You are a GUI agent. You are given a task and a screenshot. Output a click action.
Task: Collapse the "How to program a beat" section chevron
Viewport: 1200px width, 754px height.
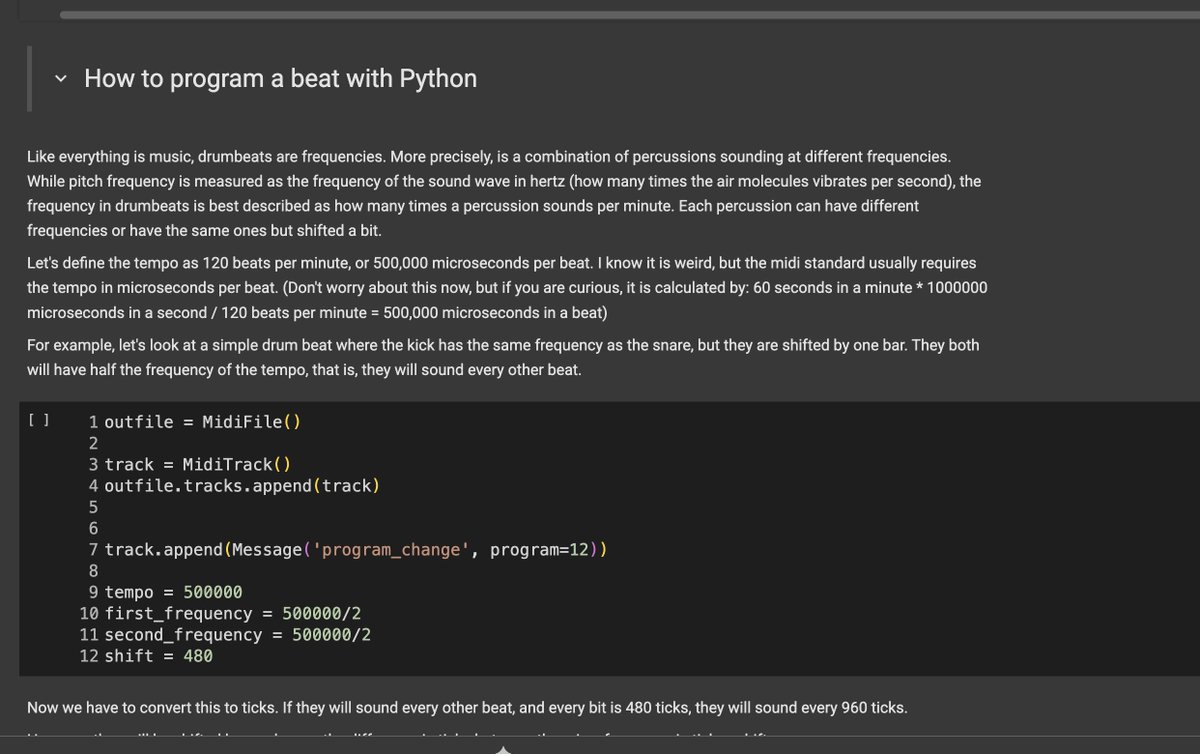tap(61, 79)
